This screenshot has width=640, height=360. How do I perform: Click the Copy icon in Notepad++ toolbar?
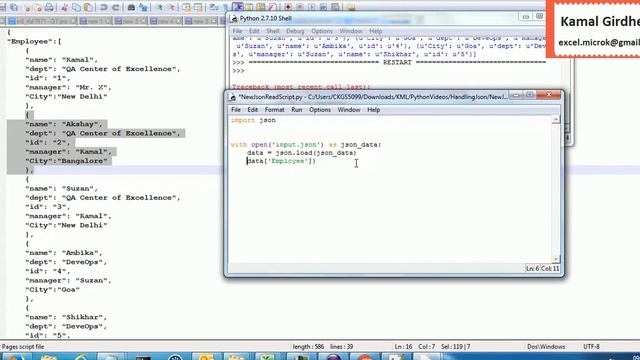(76, 7)
